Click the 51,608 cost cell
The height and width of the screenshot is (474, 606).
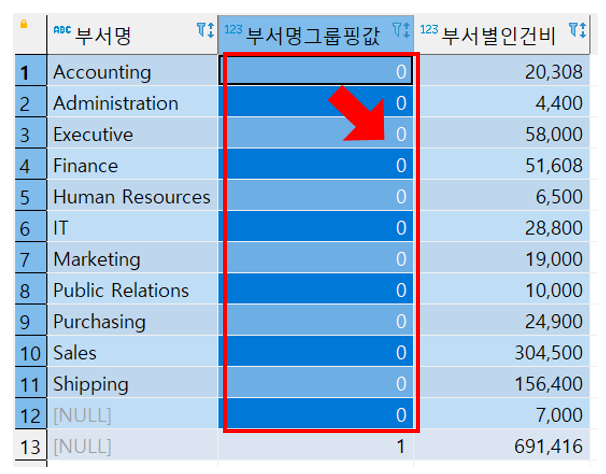502,164
